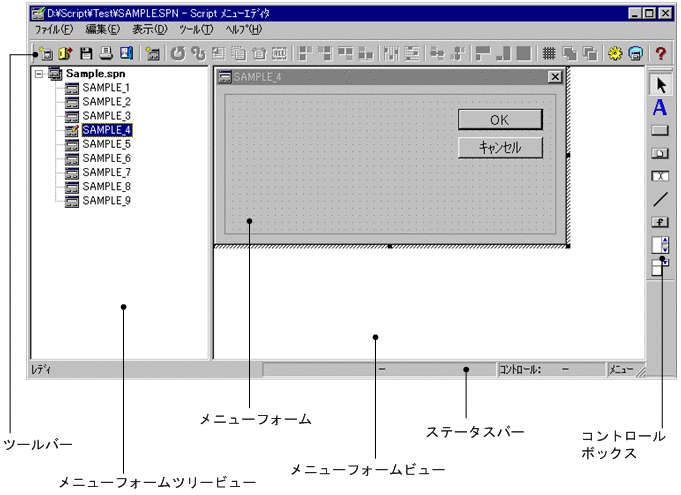Image resolution: width=681 pixels, height=495 pixels.
Task: Select the combo box control tool
Action: click(660, 267)
